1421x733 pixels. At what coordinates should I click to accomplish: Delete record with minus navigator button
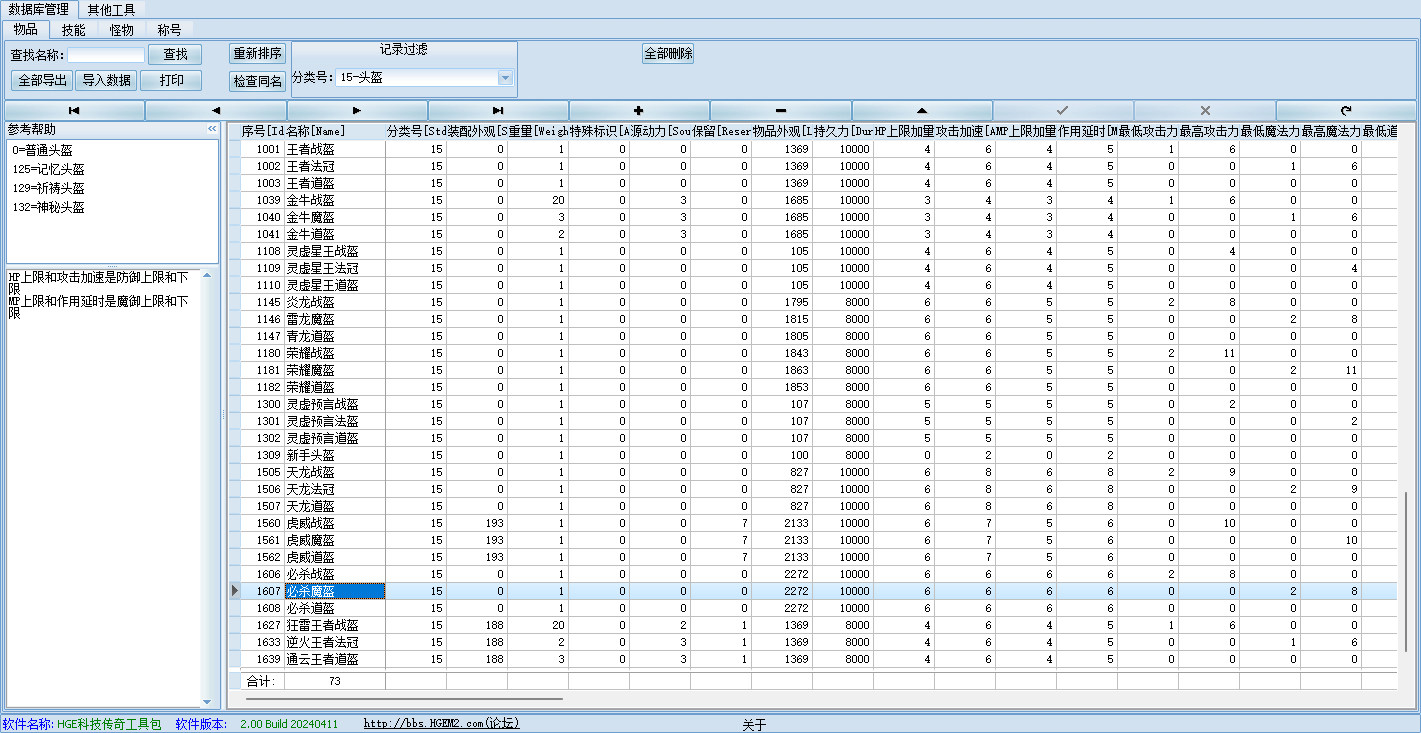click(x=781, y=110)
